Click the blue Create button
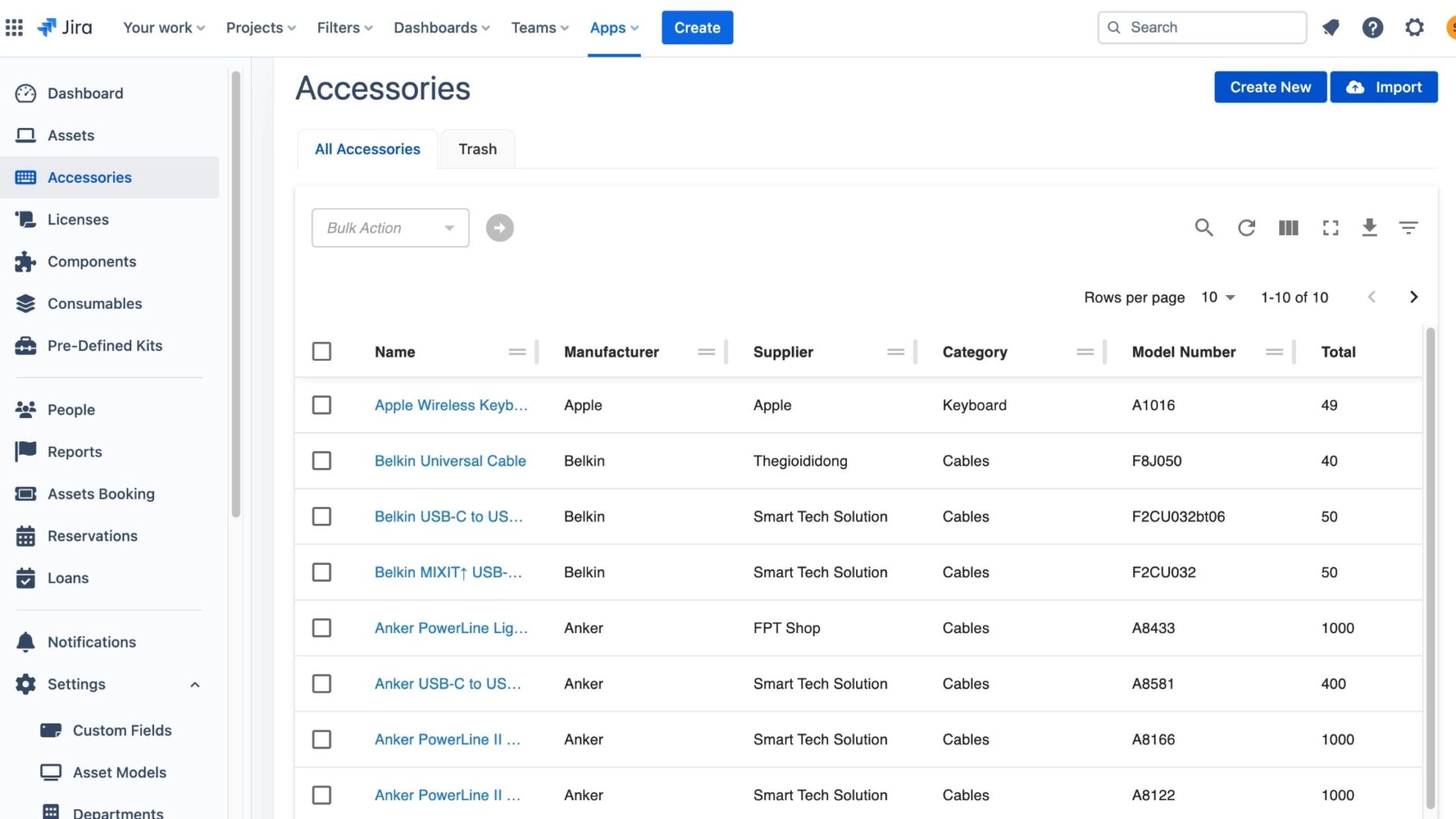 click(x=697, y=27)
